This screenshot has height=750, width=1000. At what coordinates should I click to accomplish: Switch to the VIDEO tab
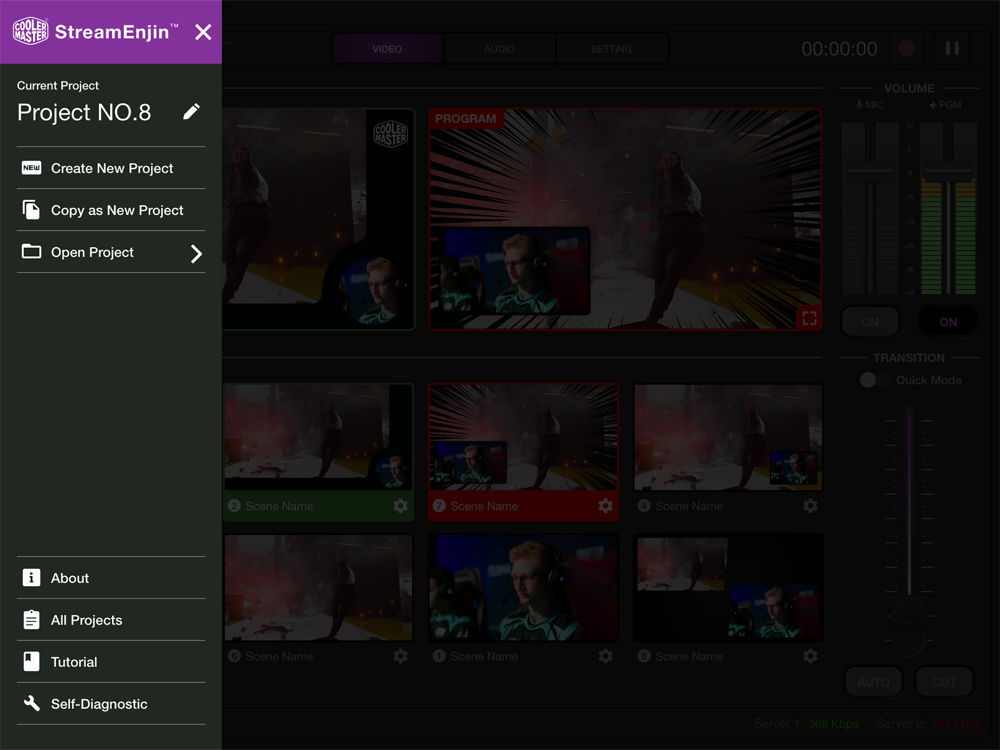pos(387,48)
